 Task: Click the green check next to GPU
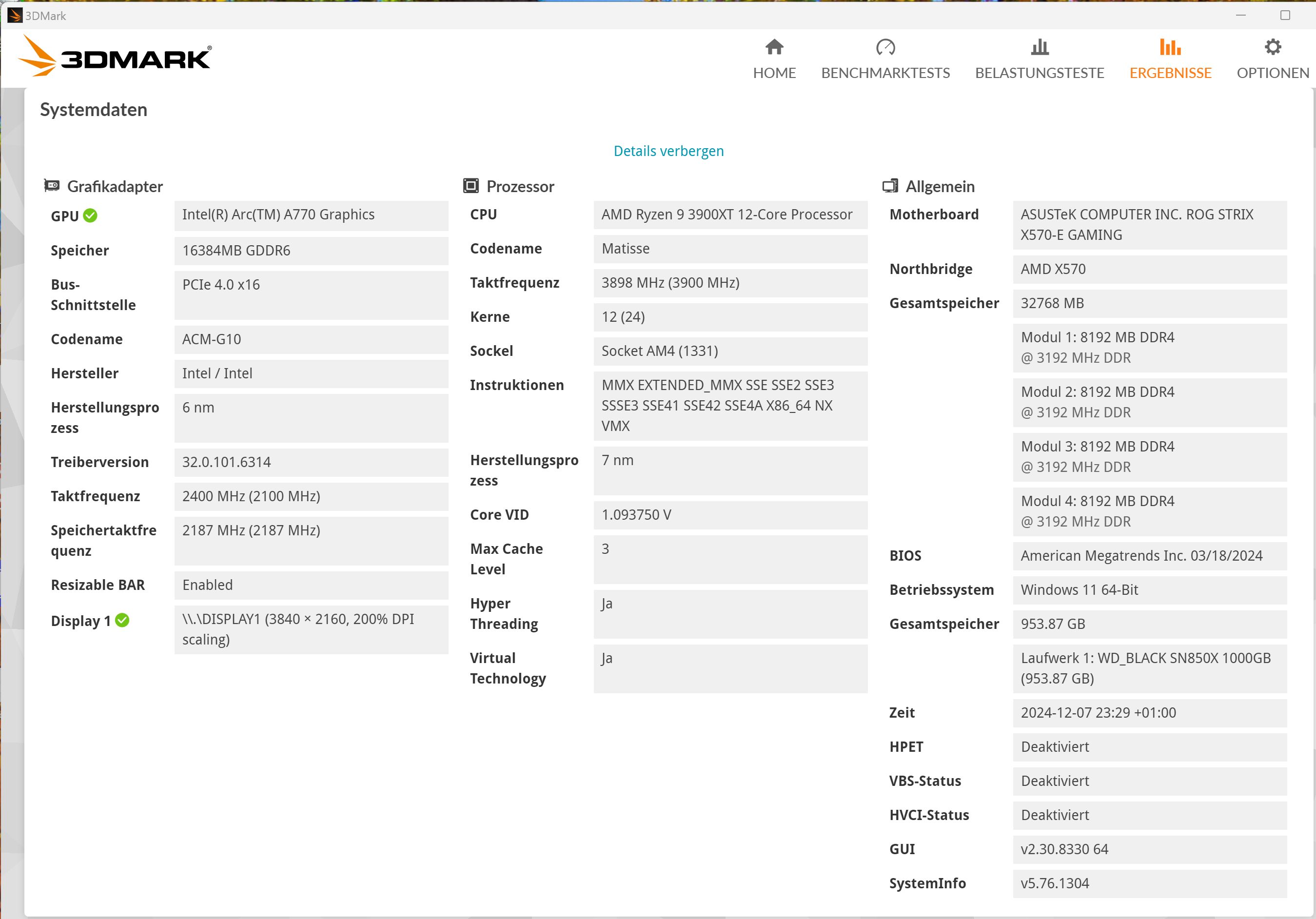click(90, 215)
